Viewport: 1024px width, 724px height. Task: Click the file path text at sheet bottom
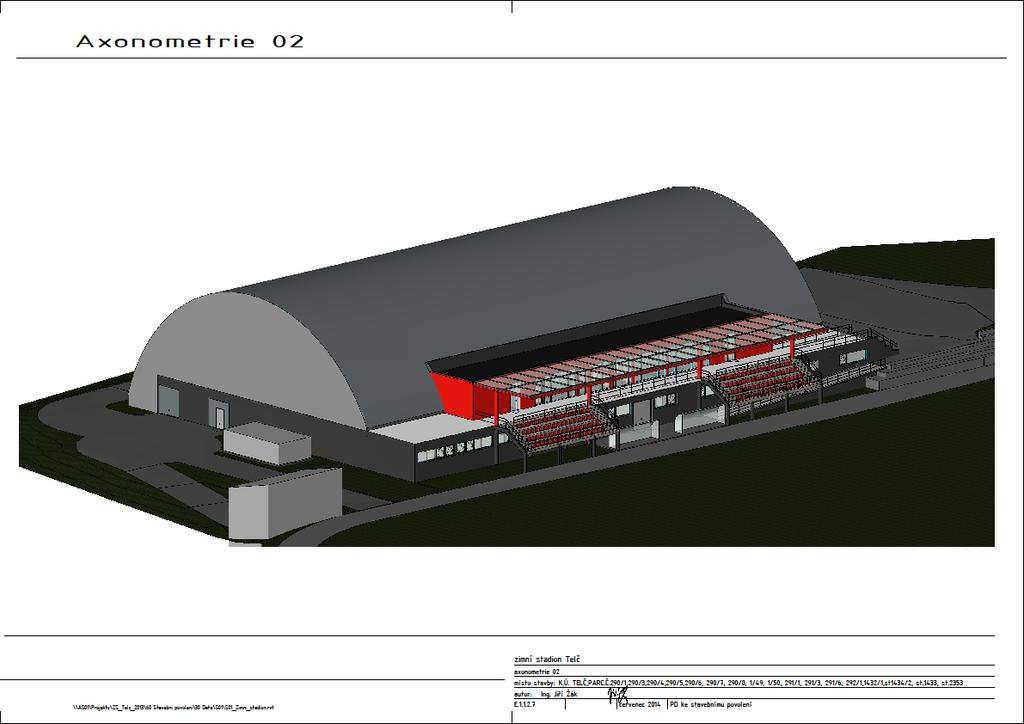pos(173,707)
